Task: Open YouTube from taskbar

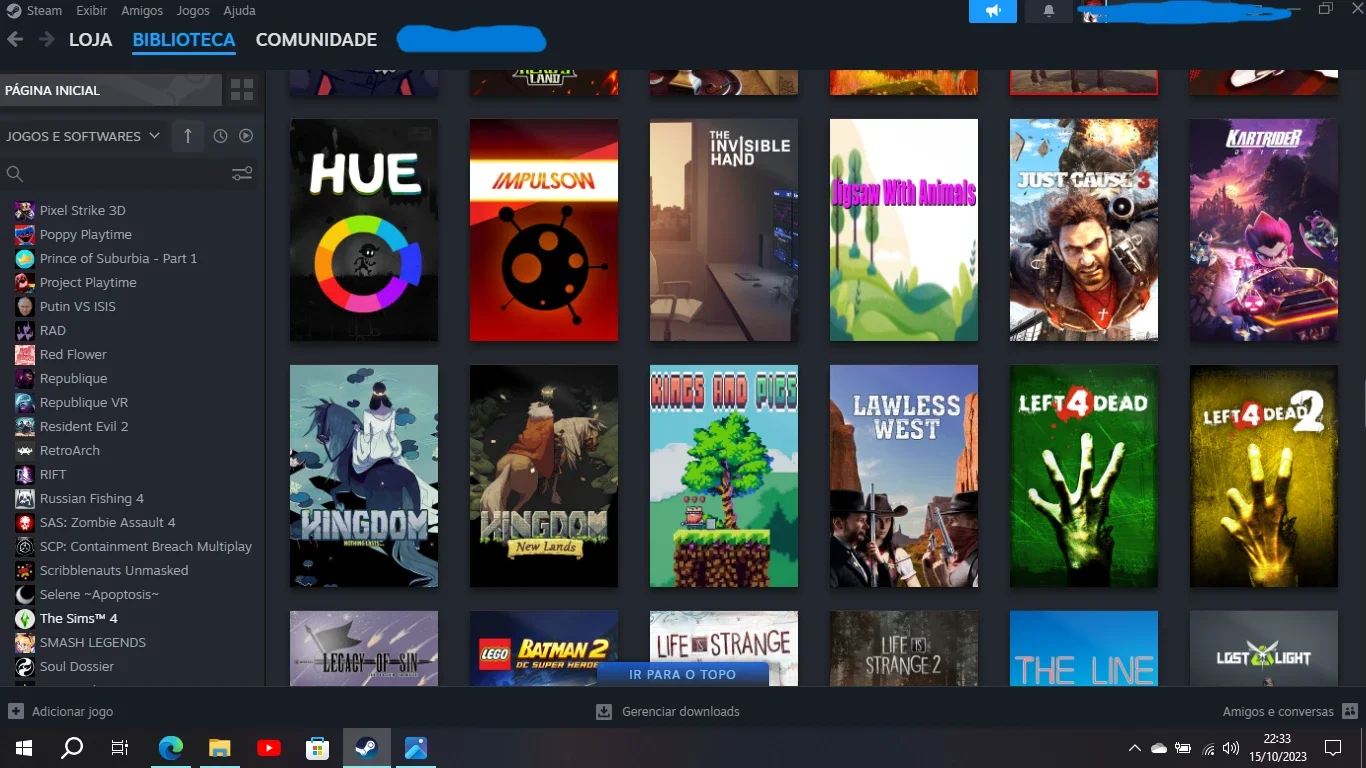Action: click(269, 747)
